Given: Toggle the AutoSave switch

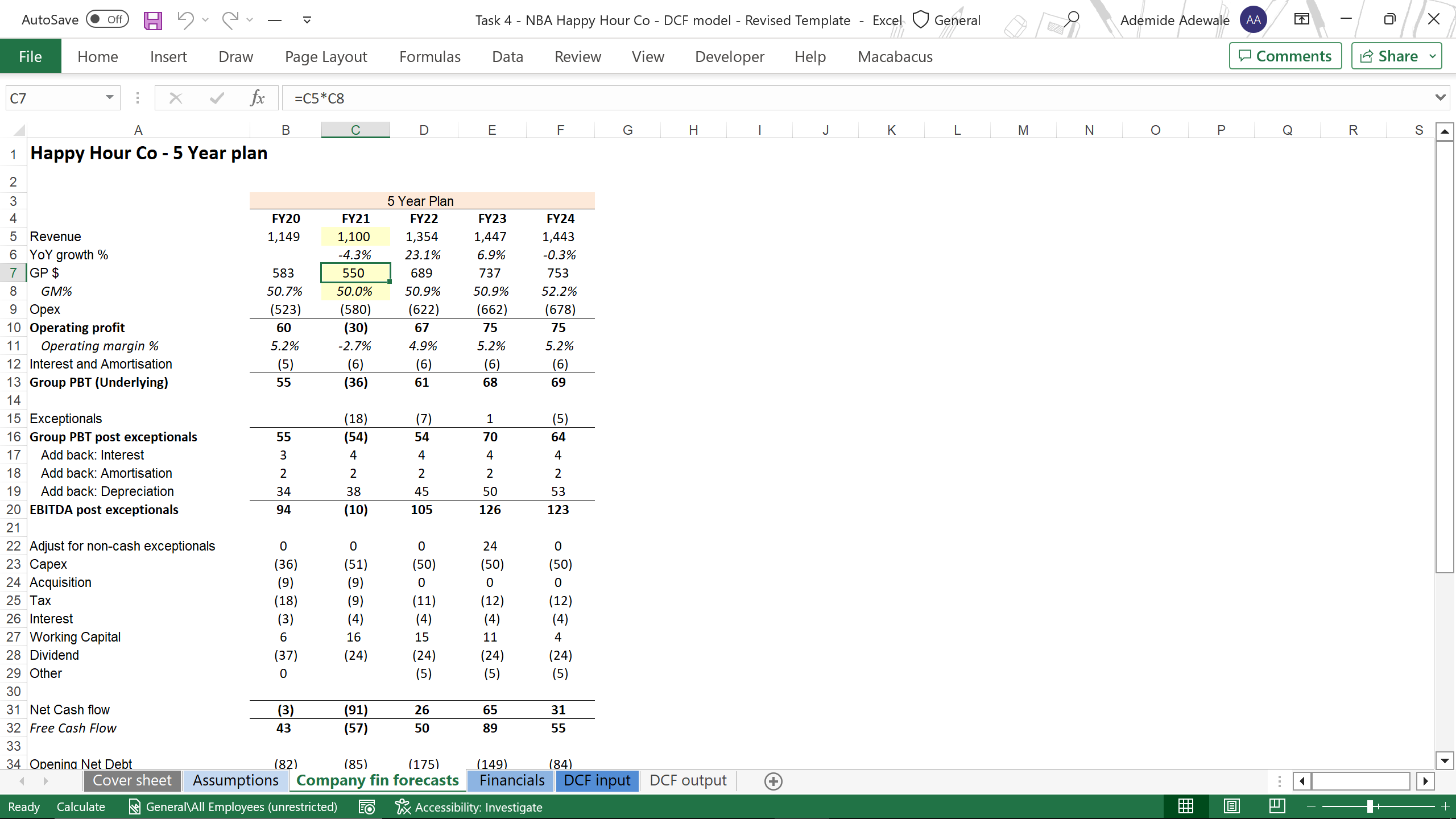Looking at the screenshot, I should point(107,20).
